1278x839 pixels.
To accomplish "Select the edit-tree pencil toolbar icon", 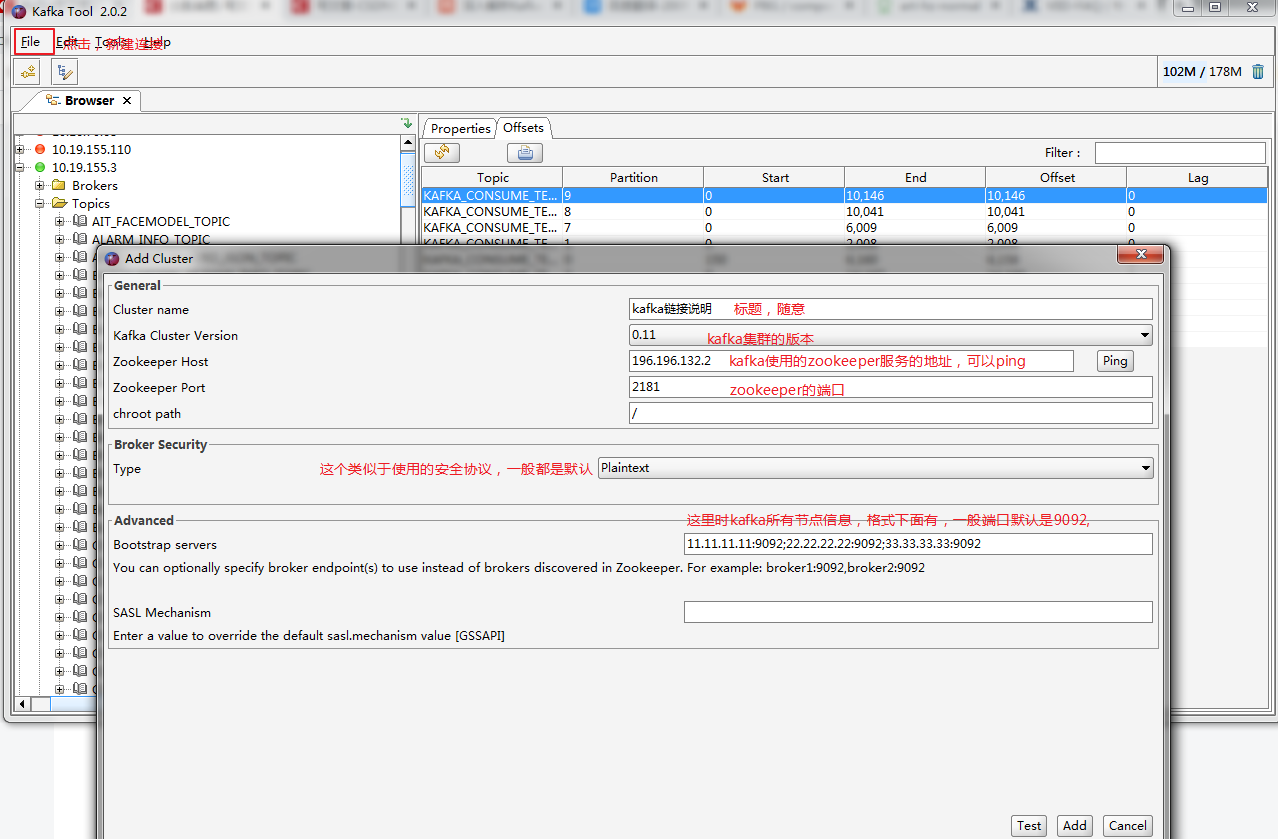I will [x=63, y=71].
